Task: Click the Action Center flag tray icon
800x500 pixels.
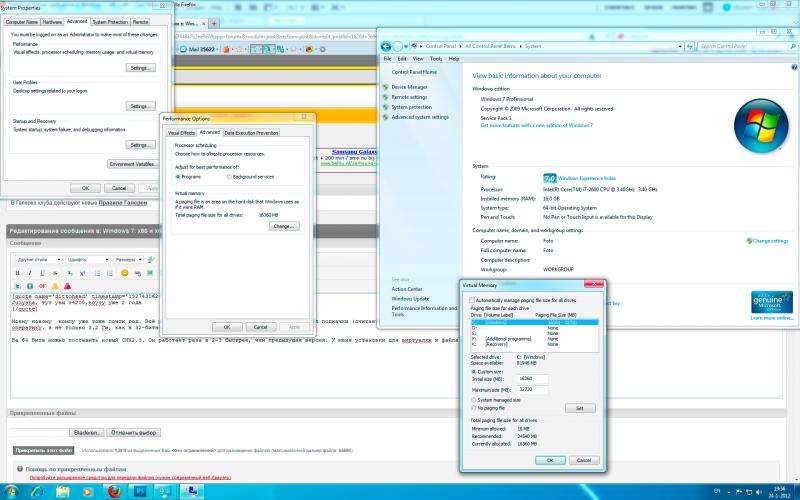Action: pyautogui.click(x=738, y=492)
